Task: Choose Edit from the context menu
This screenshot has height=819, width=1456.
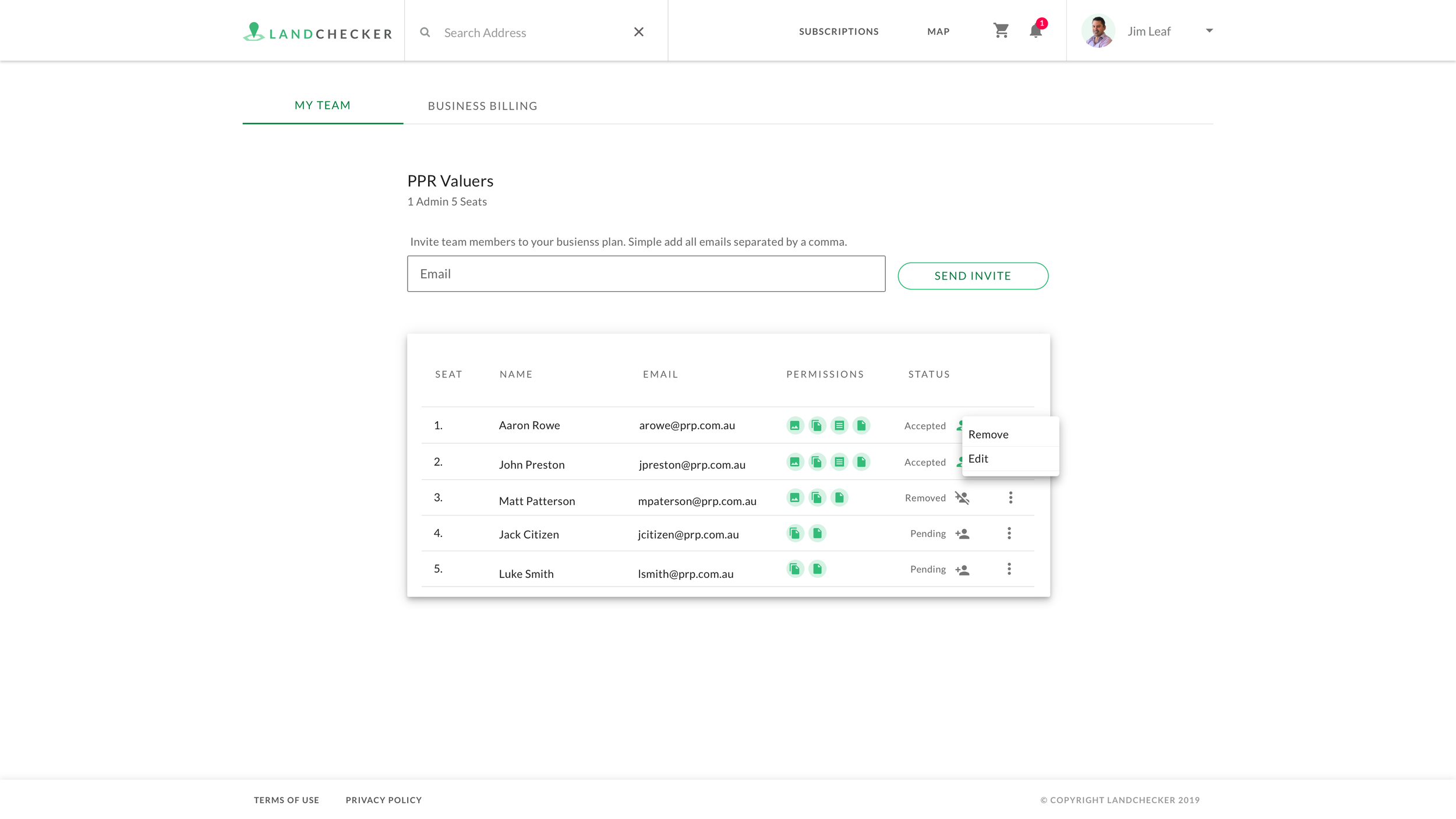Action: click(x=978, y=459)
